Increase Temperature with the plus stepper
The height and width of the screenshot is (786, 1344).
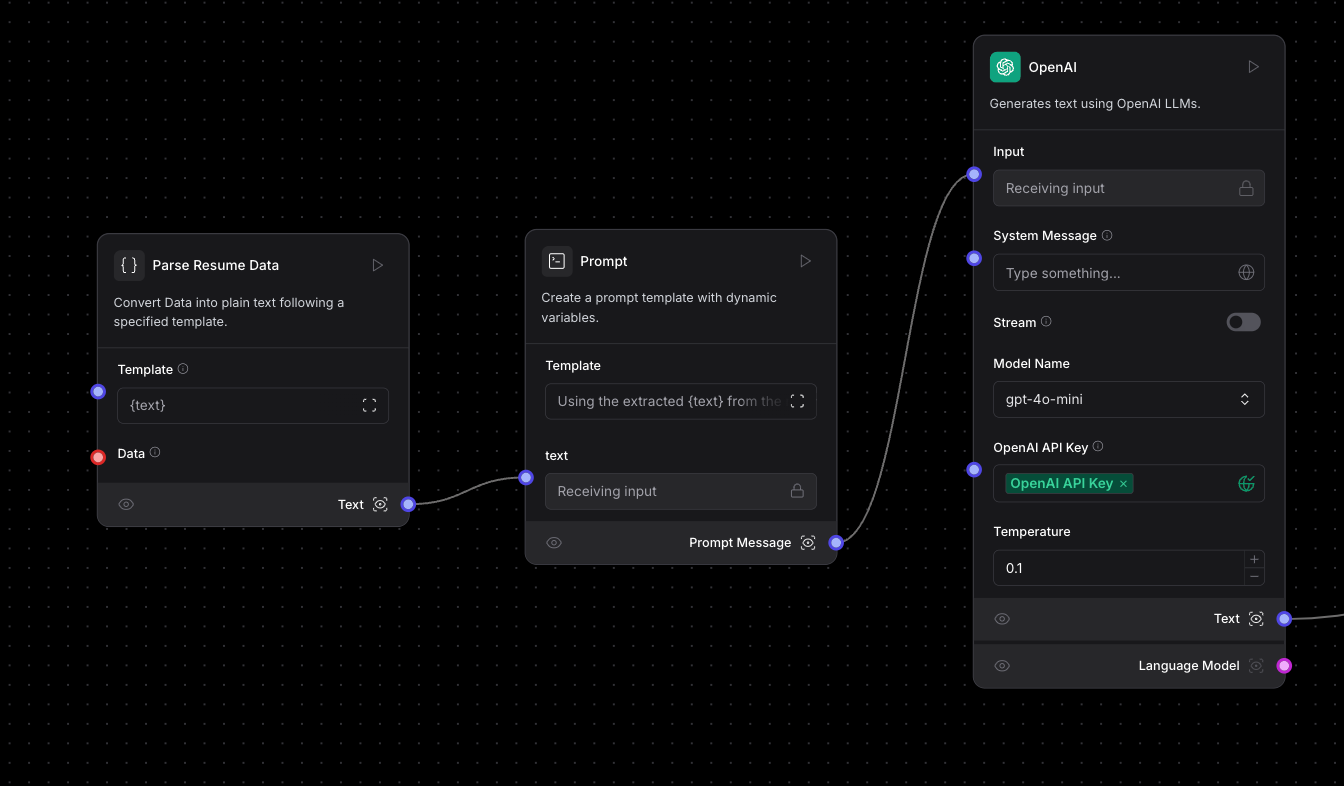1254,559
